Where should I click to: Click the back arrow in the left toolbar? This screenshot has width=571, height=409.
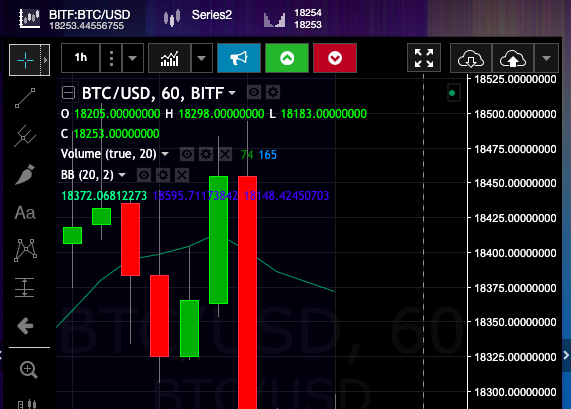(25, 326)
